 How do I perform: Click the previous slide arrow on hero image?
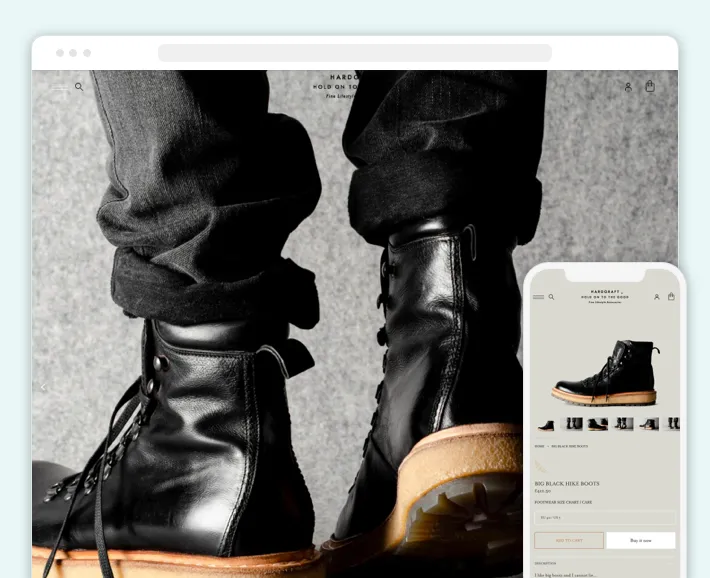[x=43, y=387]
